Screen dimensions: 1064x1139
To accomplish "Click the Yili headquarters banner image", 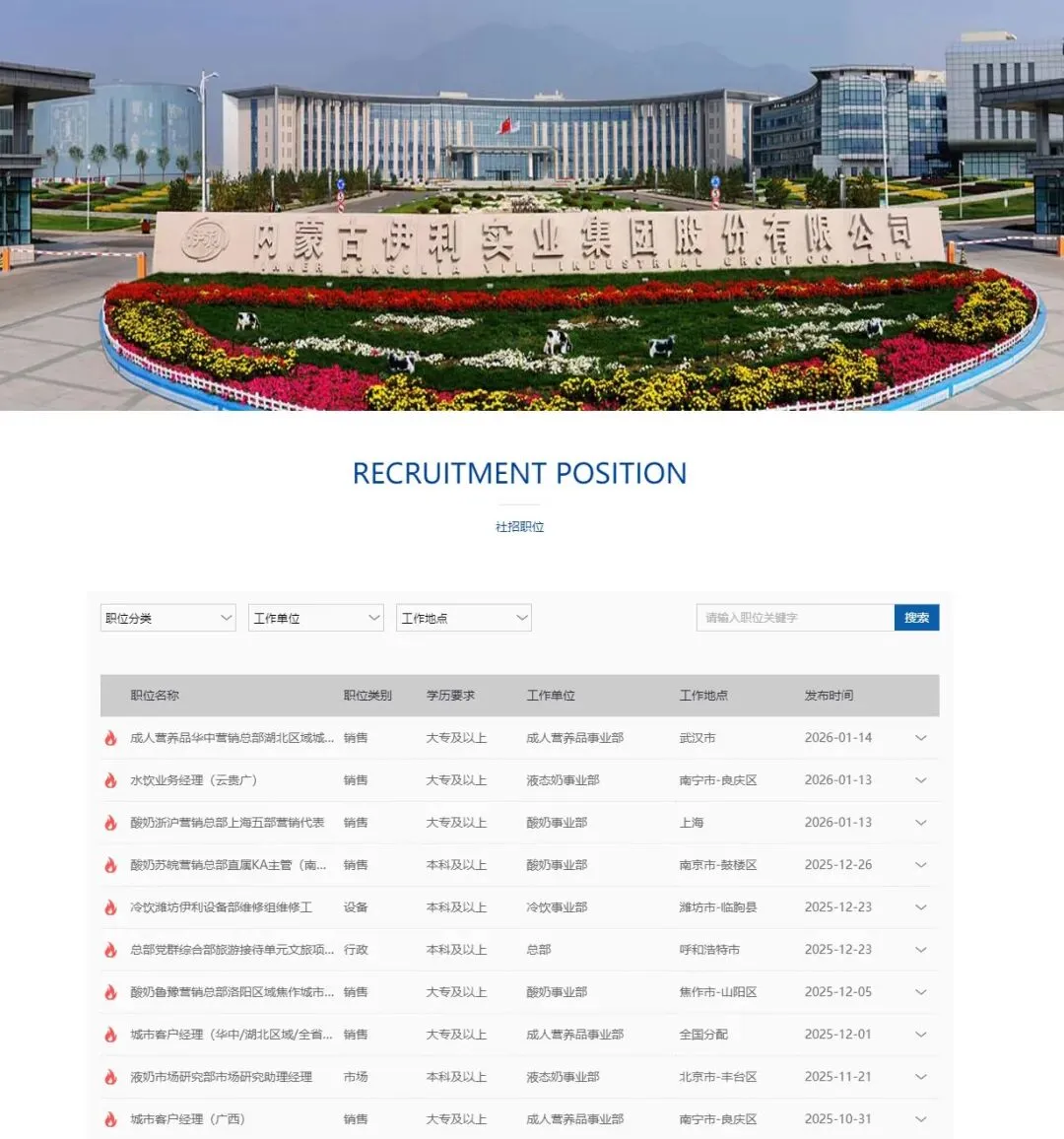I will (x=532, y=206).
